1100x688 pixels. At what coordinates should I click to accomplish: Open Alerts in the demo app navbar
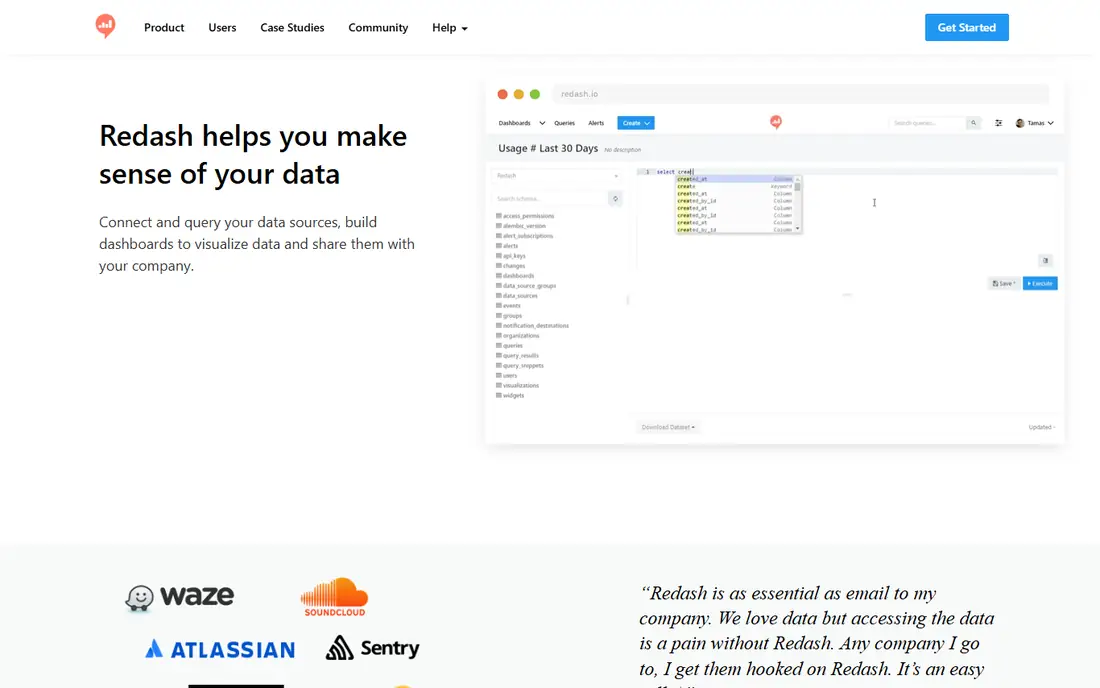(596, 123)
